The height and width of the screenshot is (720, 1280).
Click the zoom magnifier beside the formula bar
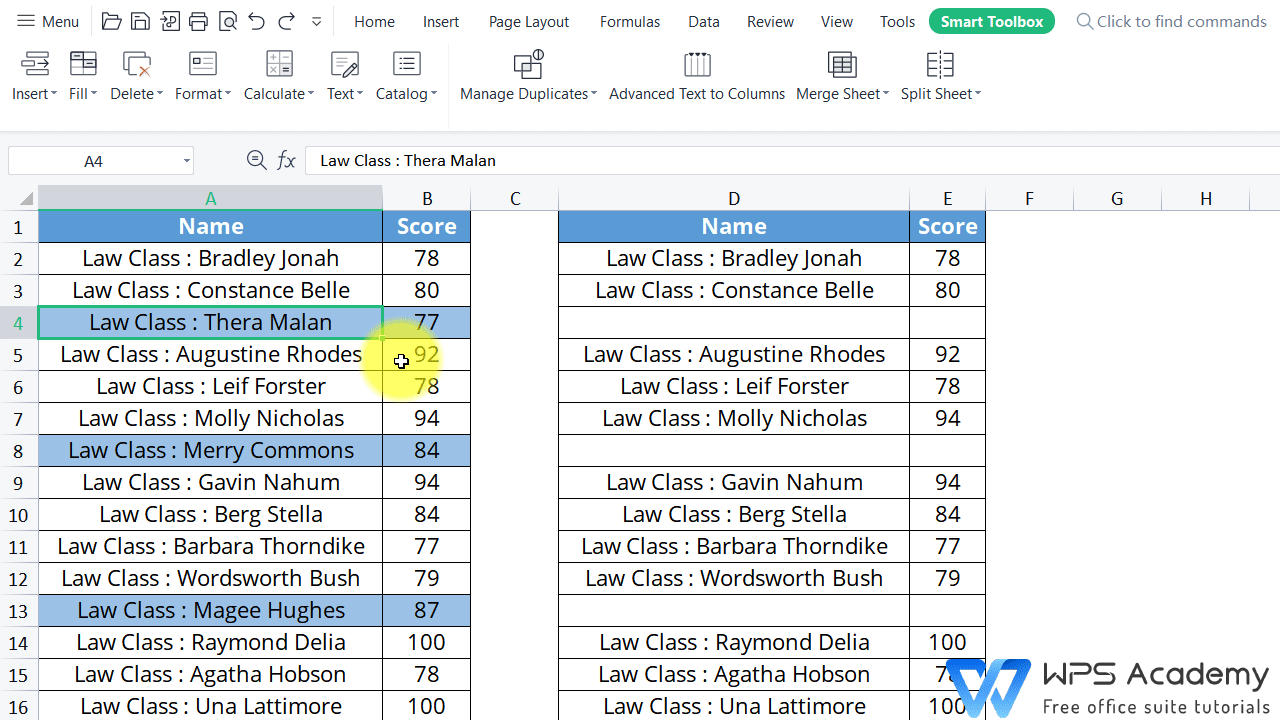coord(256,160)
